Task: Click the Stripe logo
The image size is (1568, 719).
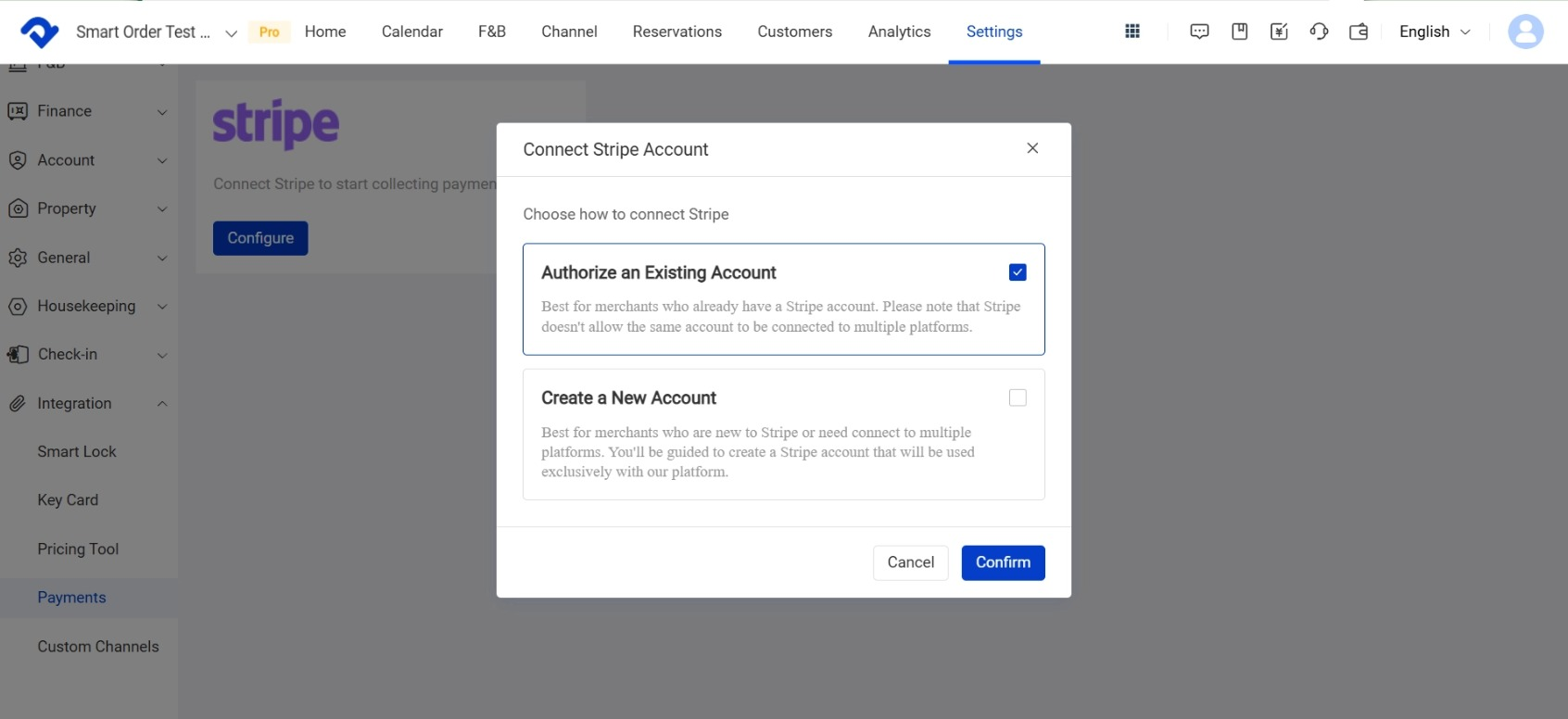Action: coord(276,124)
